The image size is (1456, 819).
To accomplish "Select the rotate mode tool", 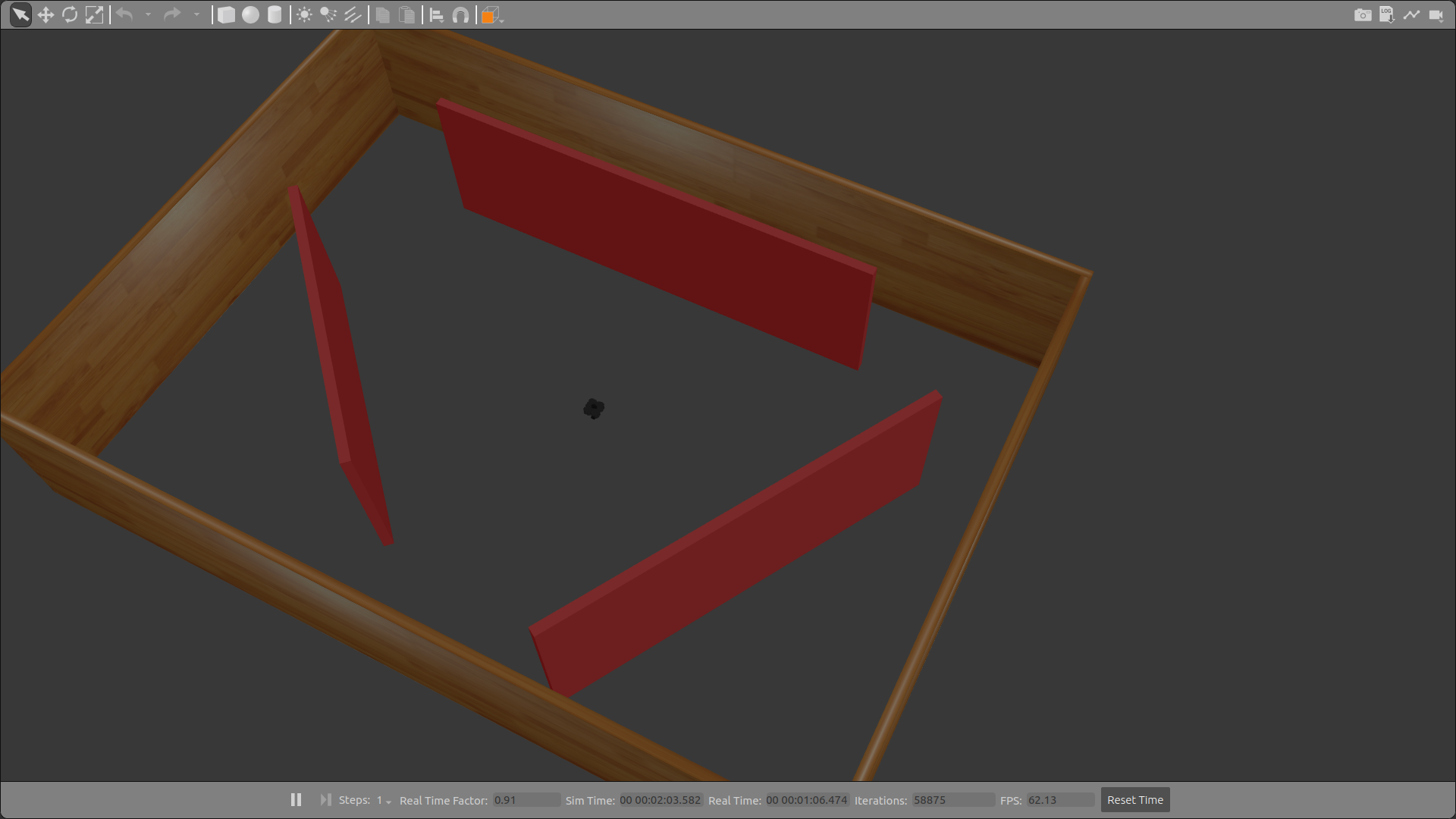I will 70,15.
